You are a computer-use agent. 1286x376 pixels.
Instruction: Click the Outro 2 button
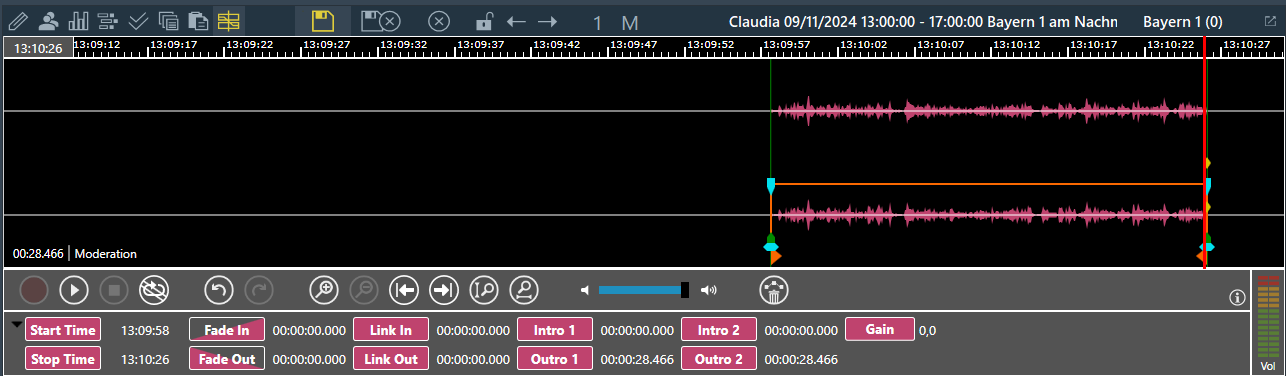pos(719,359)
